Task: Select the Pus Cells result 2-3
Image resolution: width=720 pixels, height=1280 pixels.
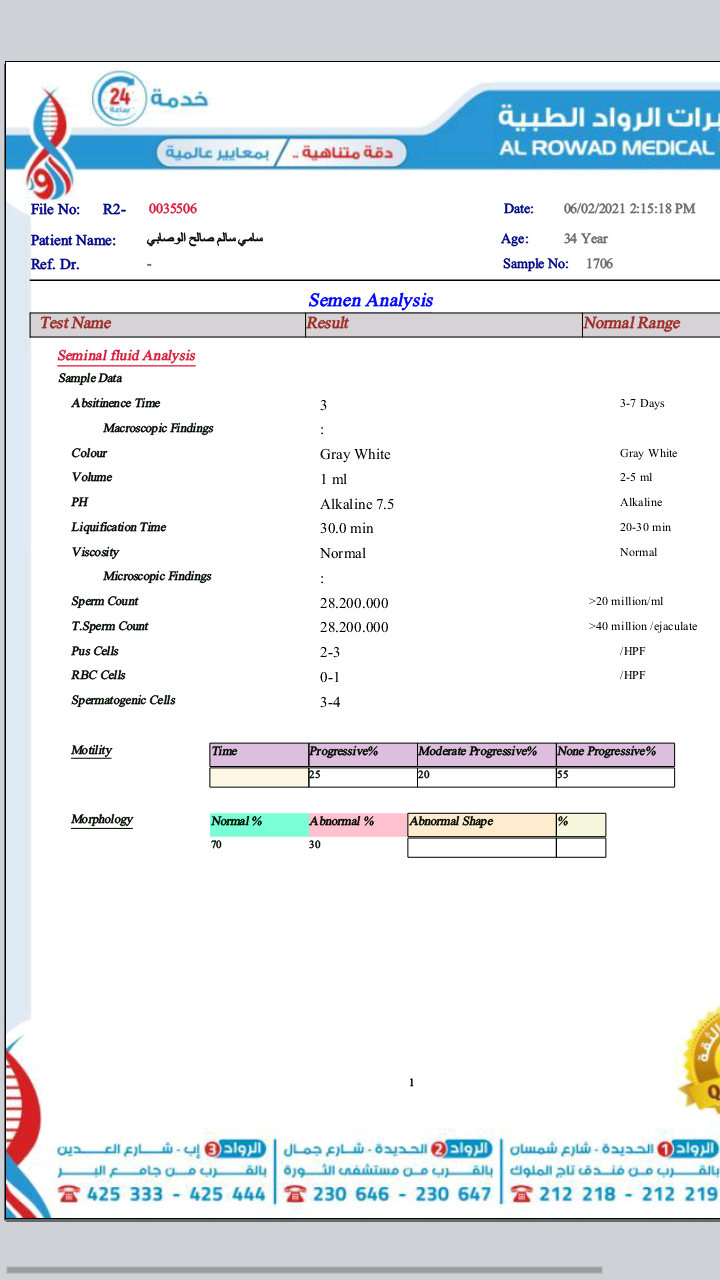Action: [x=330, y=652]
